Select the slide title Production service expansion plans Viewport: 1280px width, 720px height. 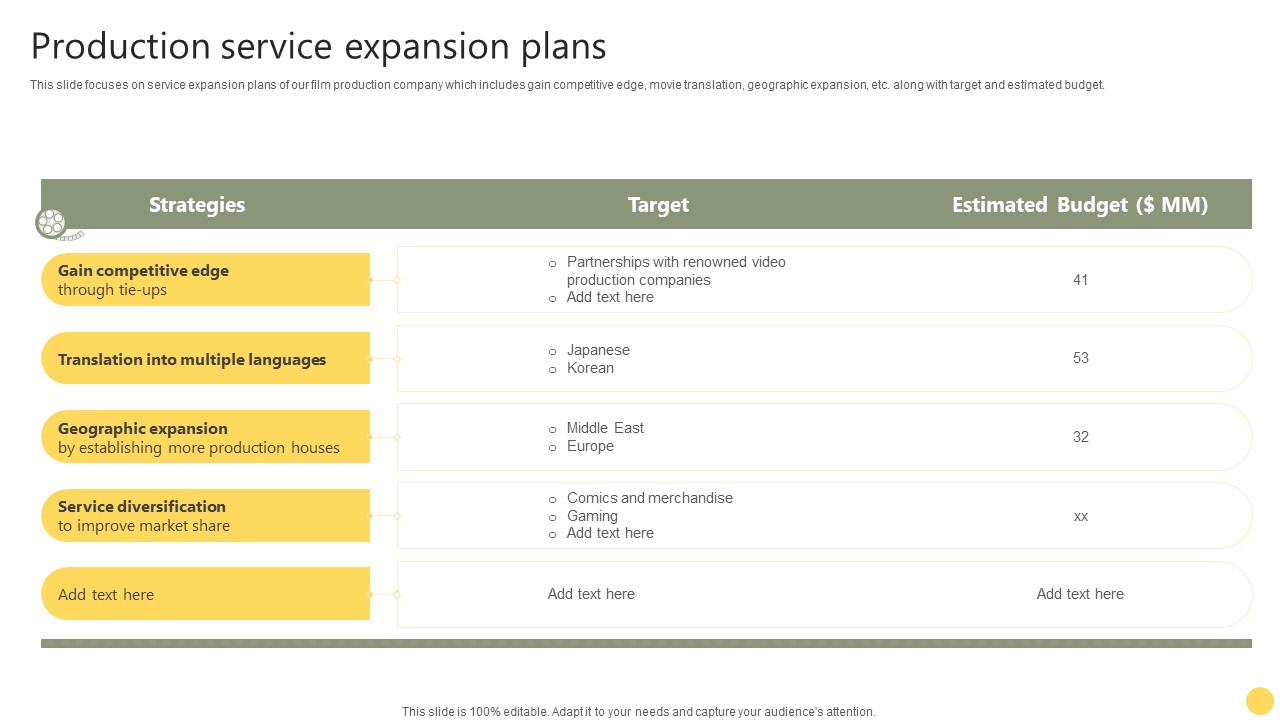pos(318,47)
